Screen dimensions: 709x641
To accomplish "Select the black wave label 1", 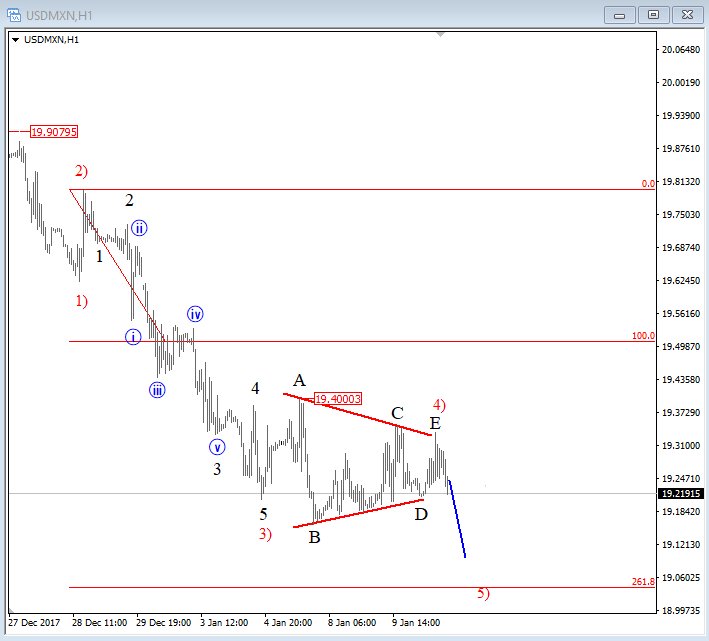I will tap(99, 257).
